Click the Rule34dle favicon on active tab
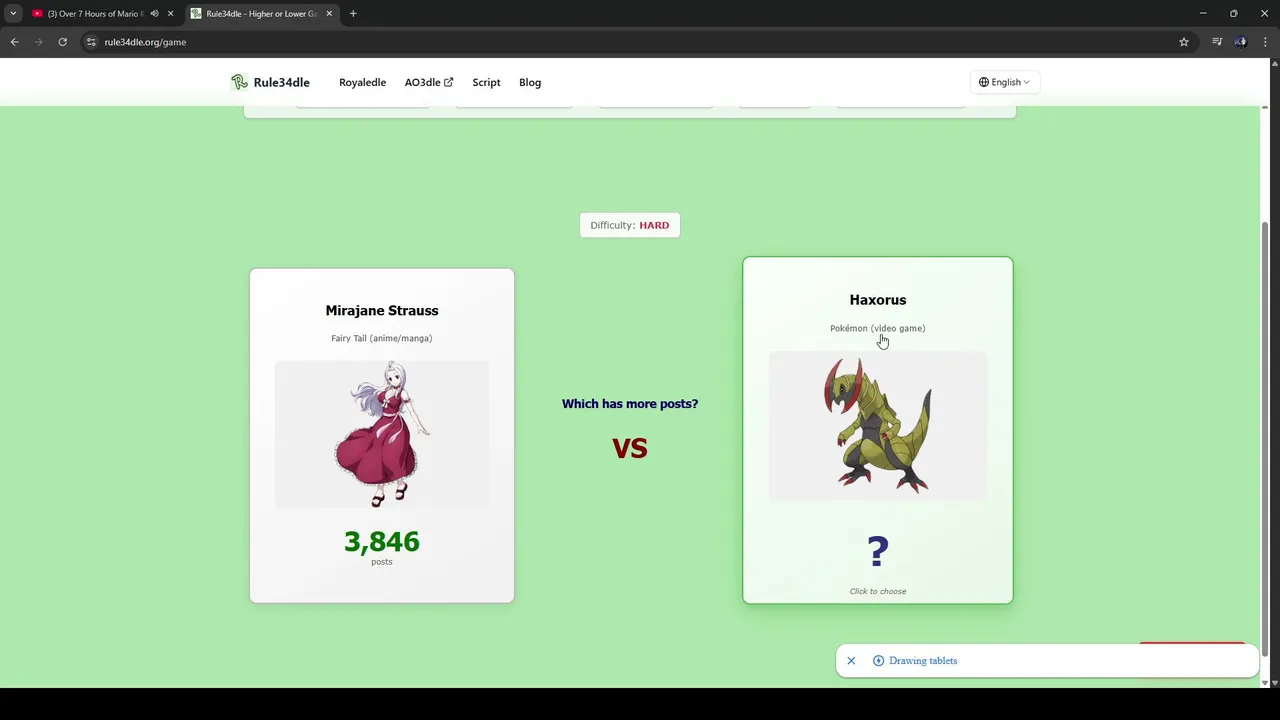Screen dimensions: 1280x720 coord(196,13)
